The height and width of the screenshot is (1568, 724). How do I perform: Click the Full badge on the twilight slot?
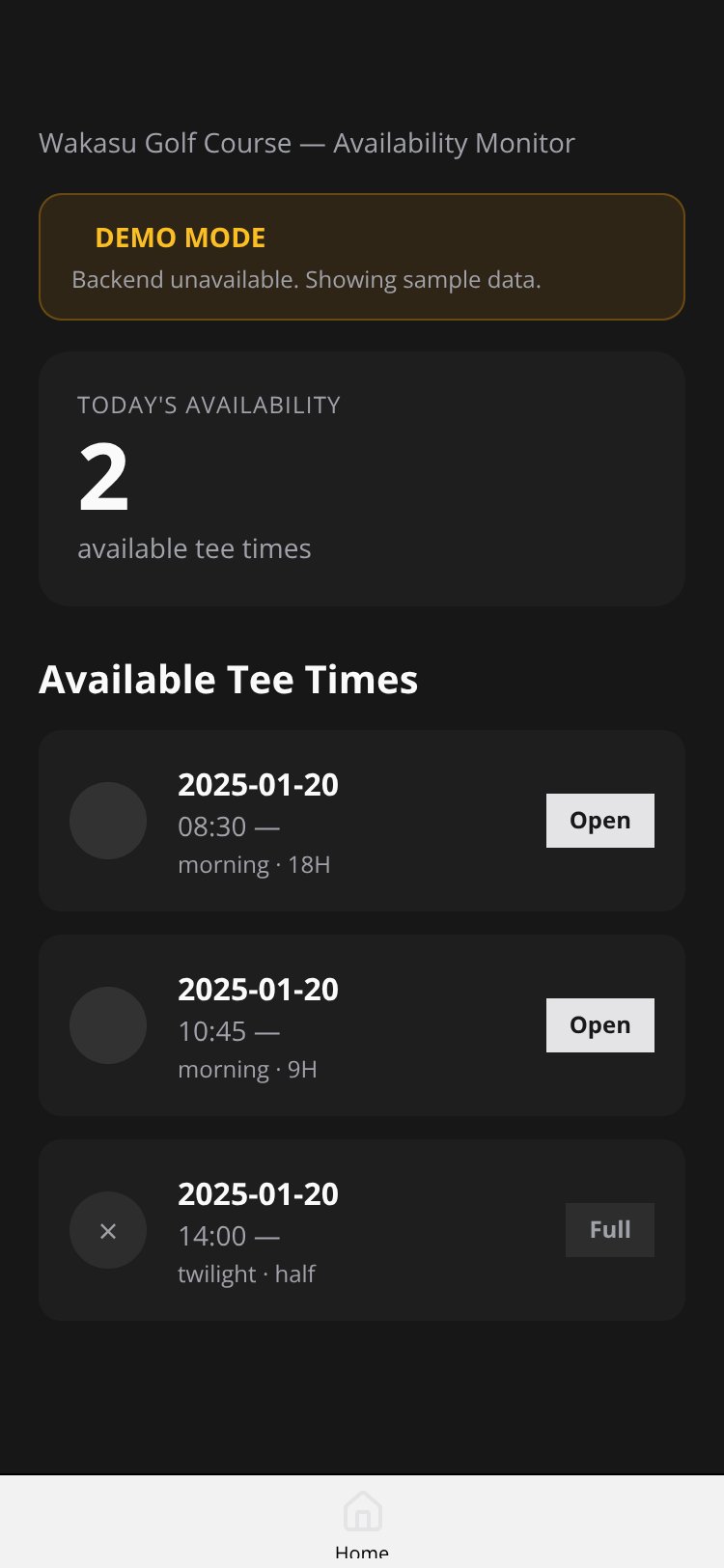click(610, 1230)
